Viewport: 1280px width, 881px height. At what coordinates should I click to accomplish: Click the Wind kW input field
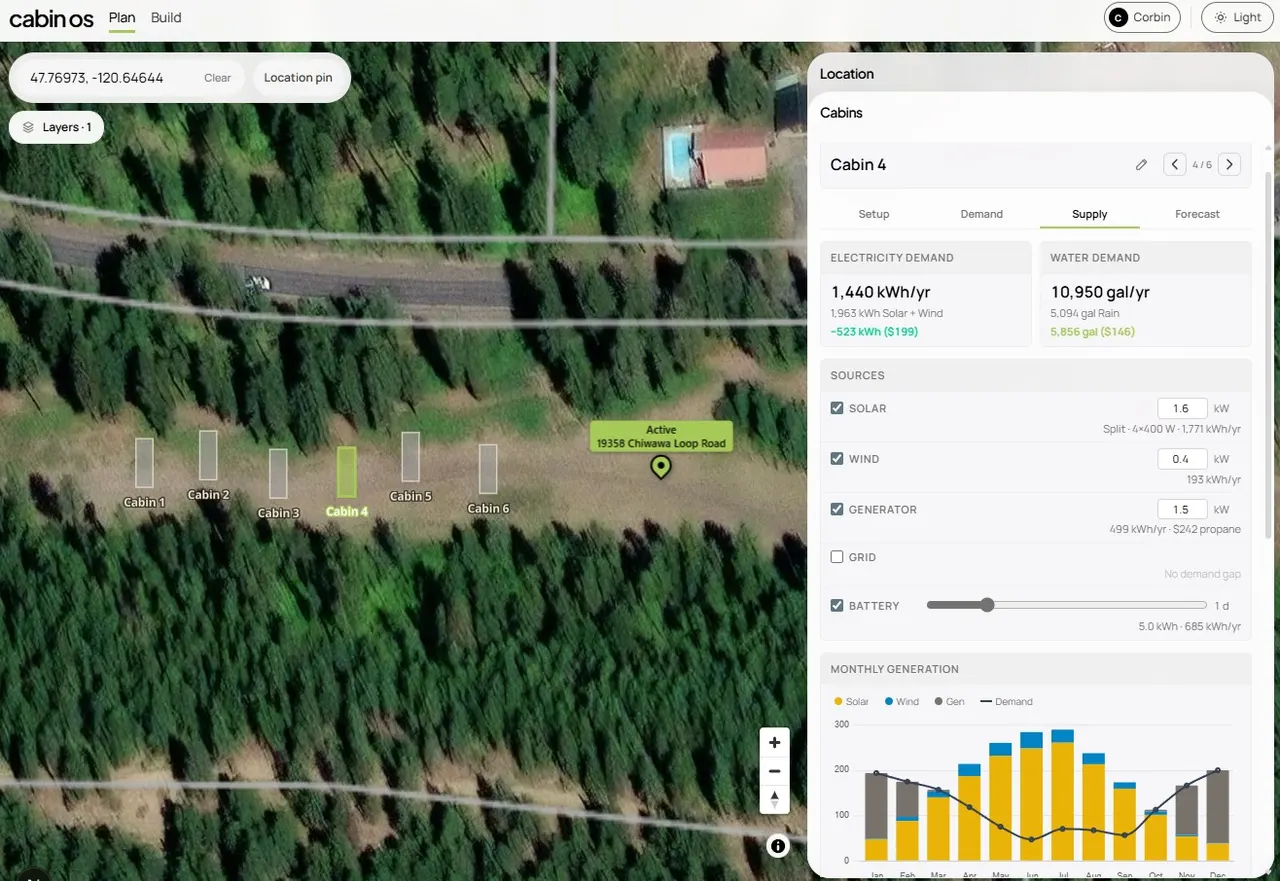(1182, 459)
